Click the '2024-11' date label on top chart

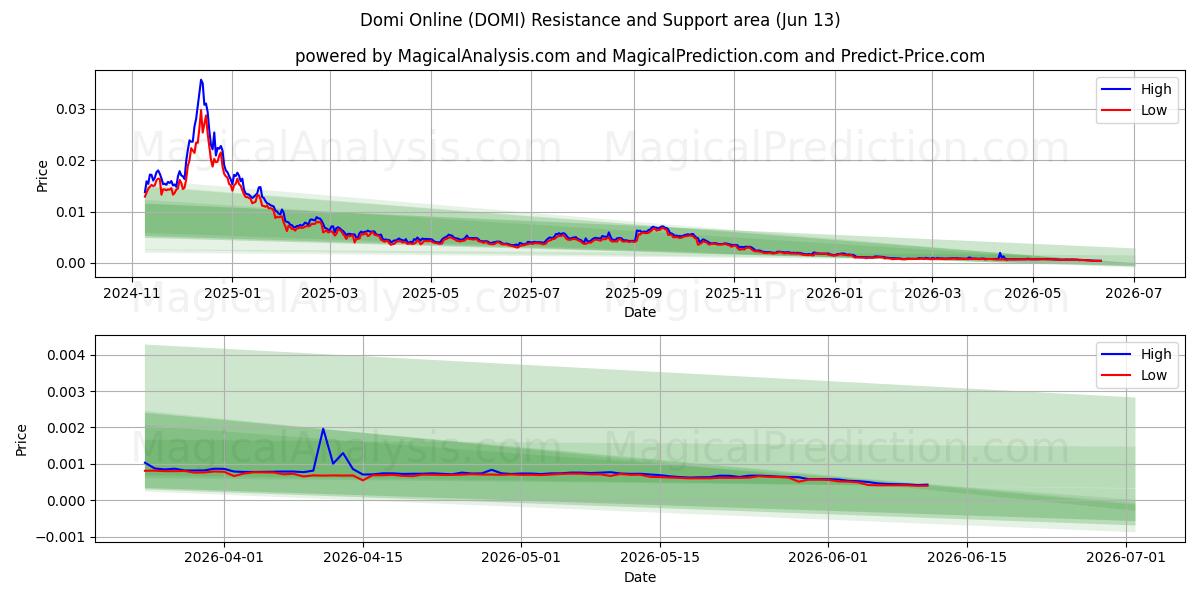132,293
